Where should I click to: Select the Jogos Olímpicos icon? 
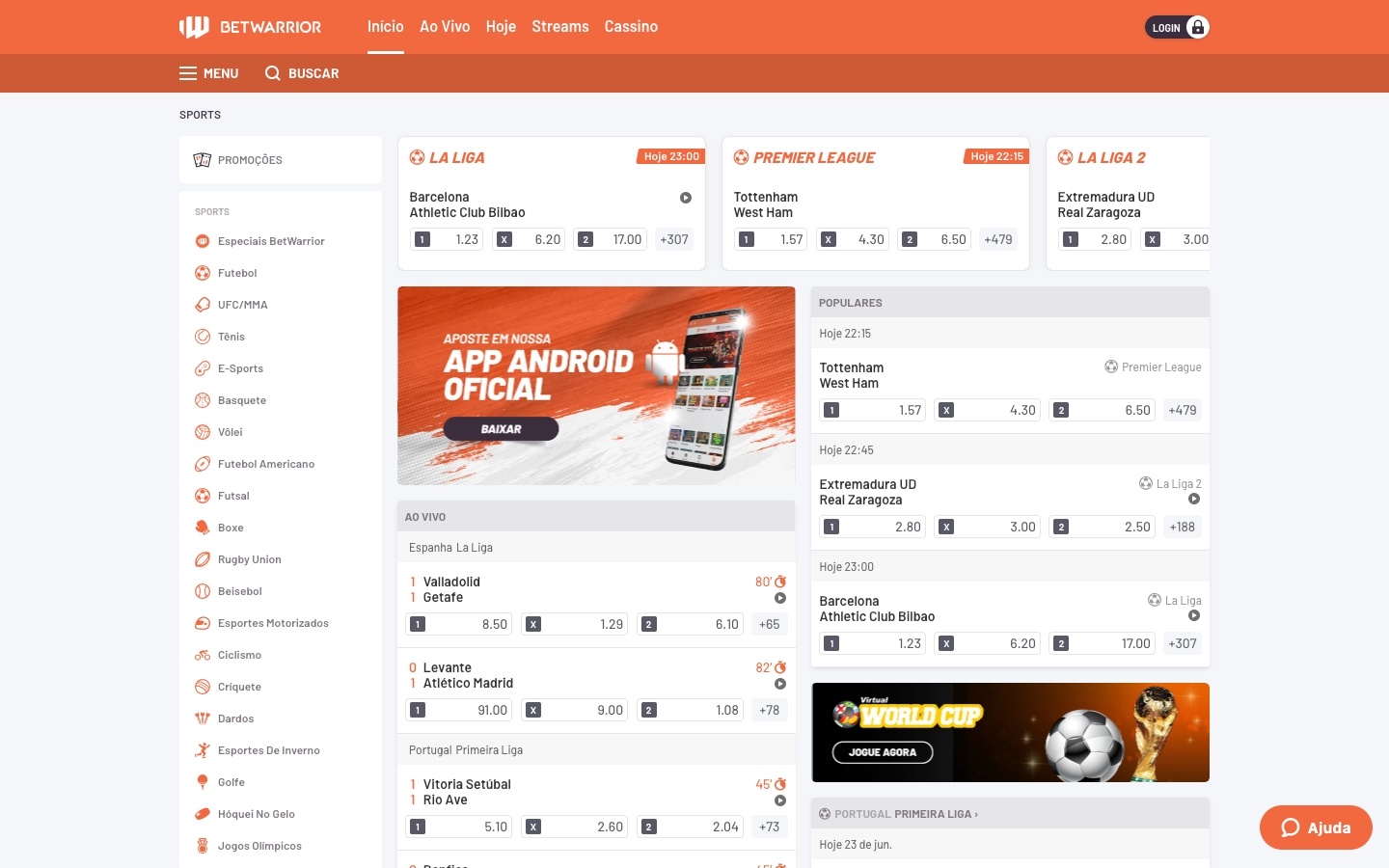click(203, 846)
